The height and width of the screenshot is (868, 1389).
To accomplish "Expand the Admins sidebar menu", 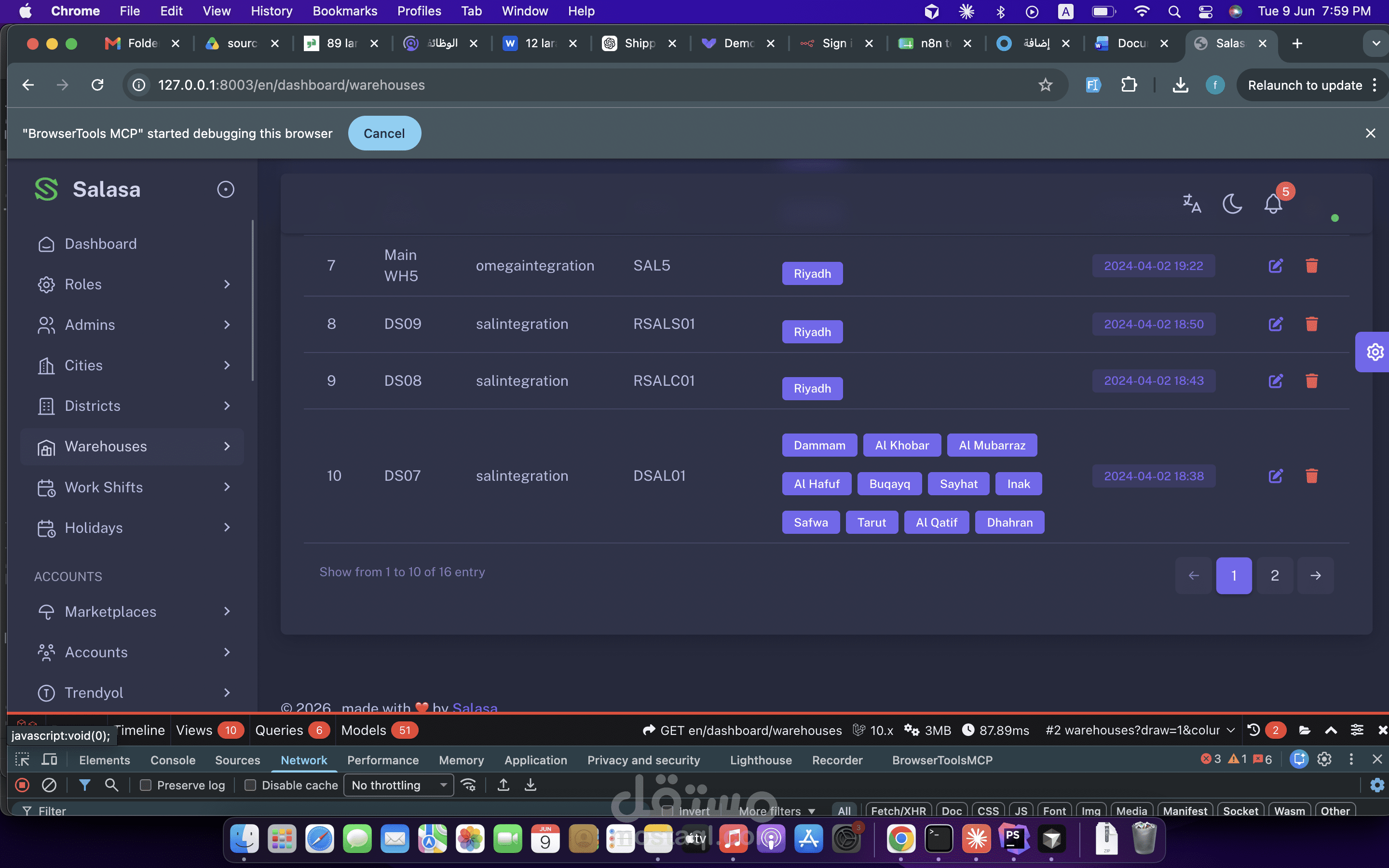I will pyautogui.click(x=132, y=325).
